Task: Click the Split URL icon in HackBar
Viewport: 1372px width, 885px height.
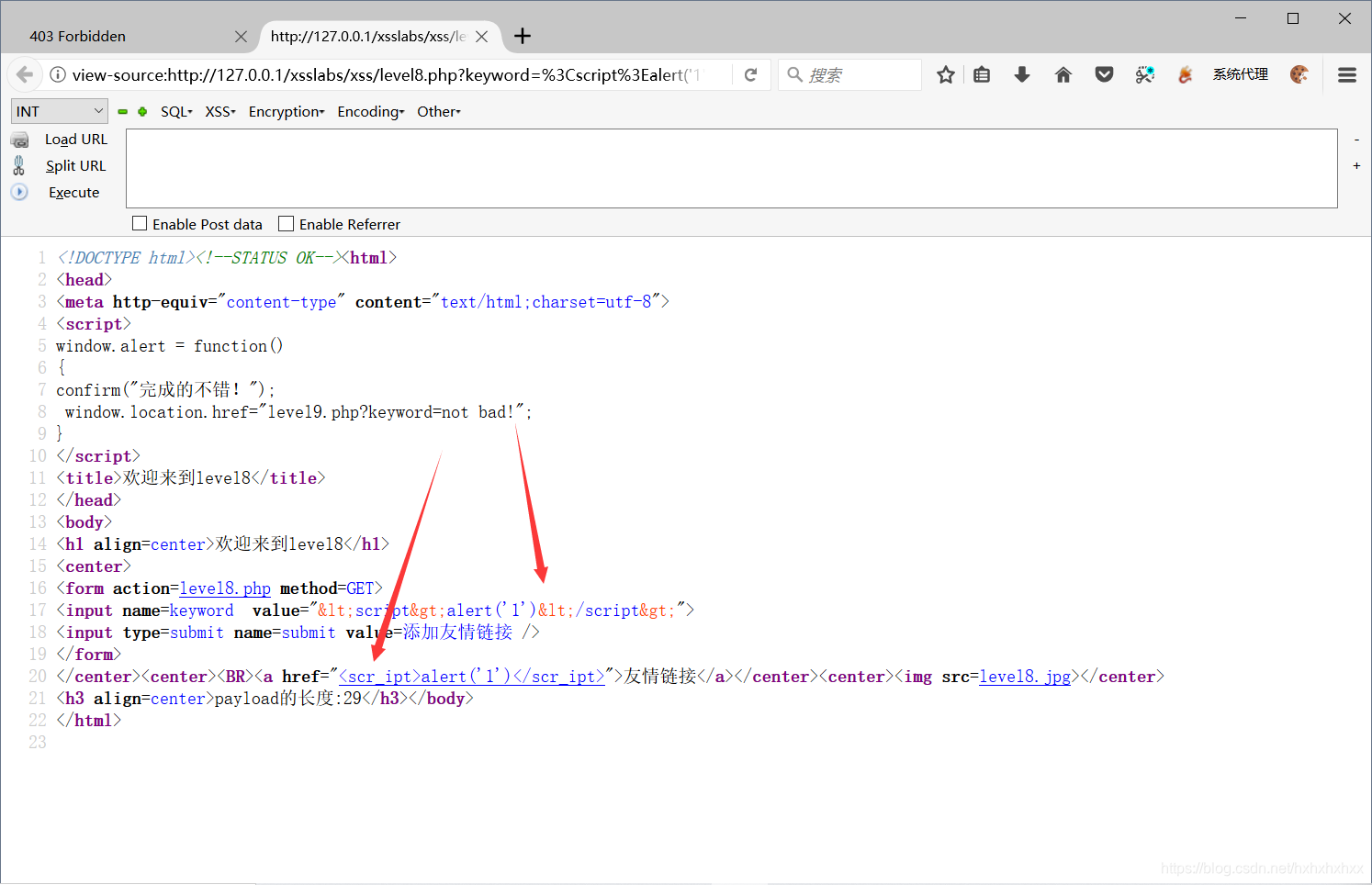Action: point(19,165)
